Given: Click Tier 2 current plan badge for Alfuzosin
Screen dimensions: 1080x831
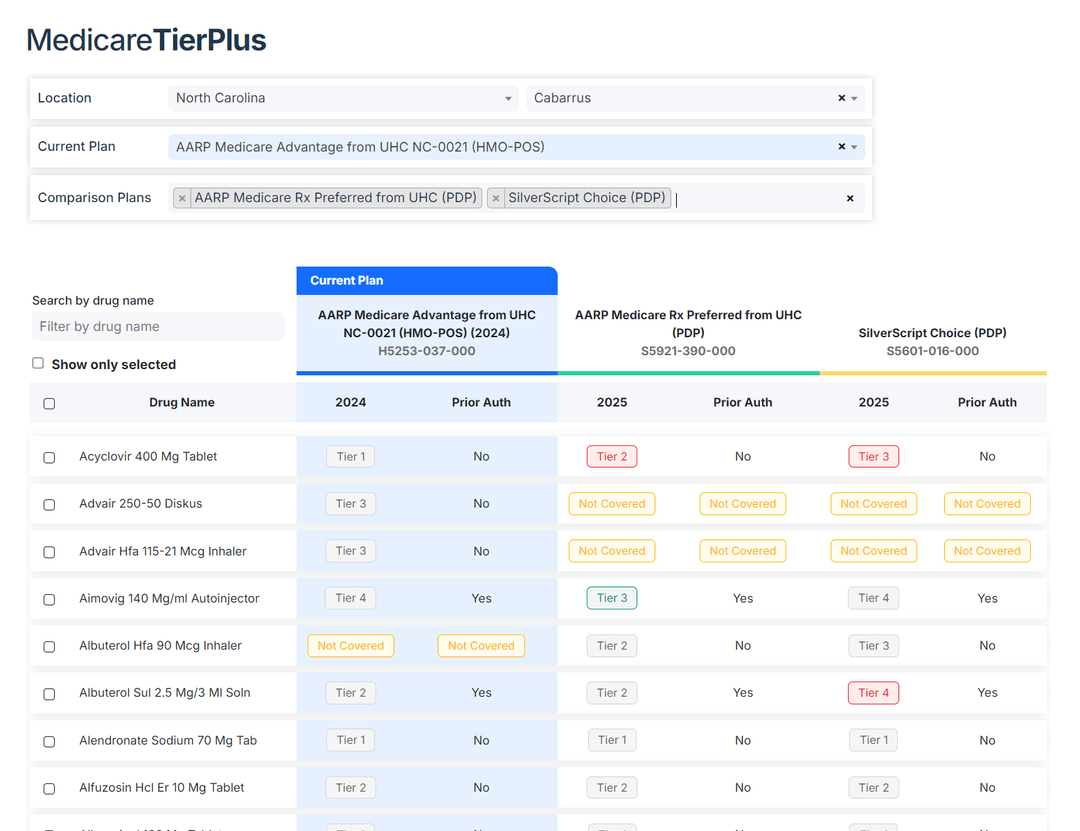Looking at the screenshot, I should pyautogui.click(x=351, y=788).
